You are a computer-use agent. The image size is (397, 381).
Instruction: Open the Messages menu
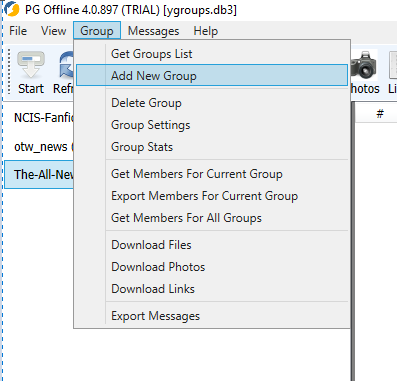(x=153, y=31)
